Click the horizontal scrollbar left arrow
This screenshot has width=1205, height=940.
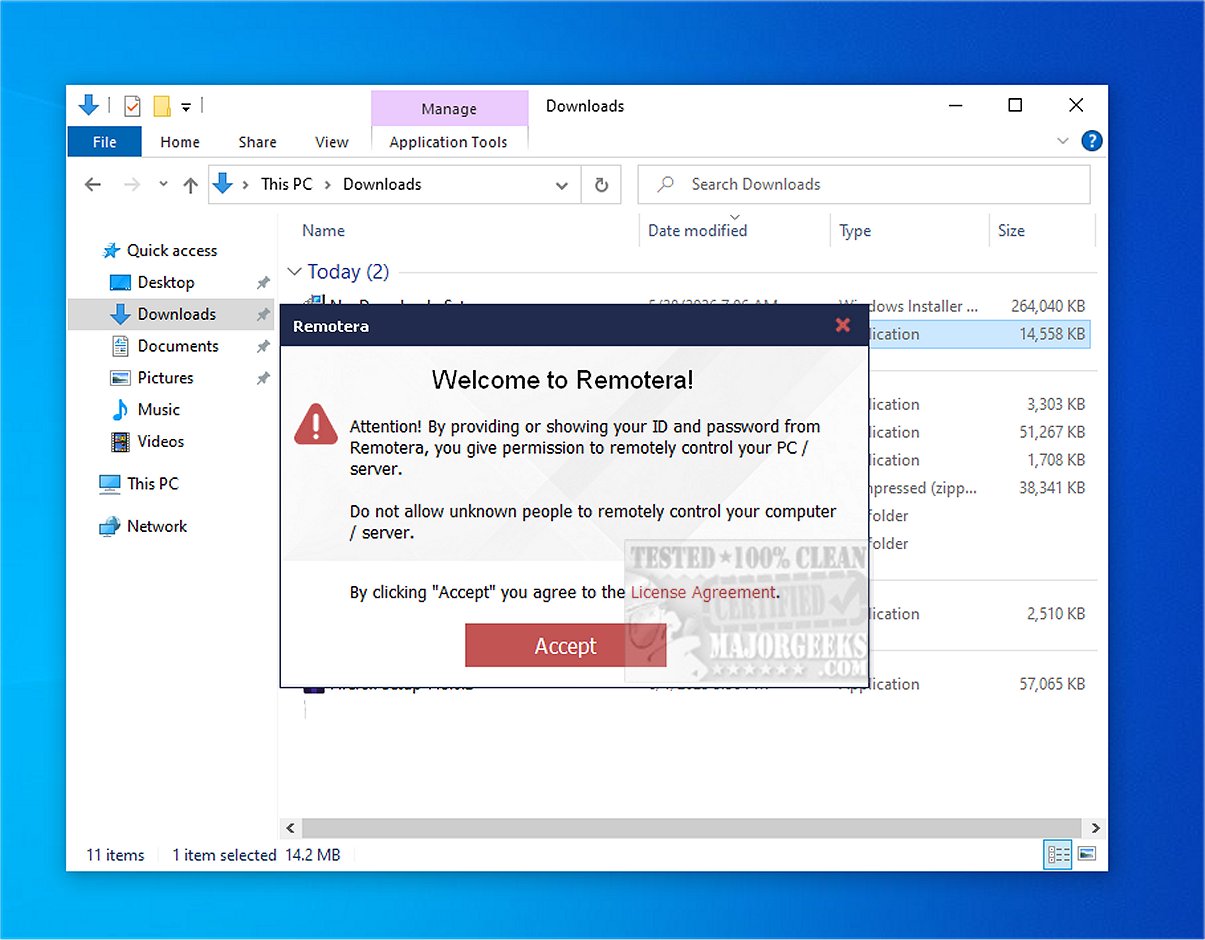tap(291, 828)
